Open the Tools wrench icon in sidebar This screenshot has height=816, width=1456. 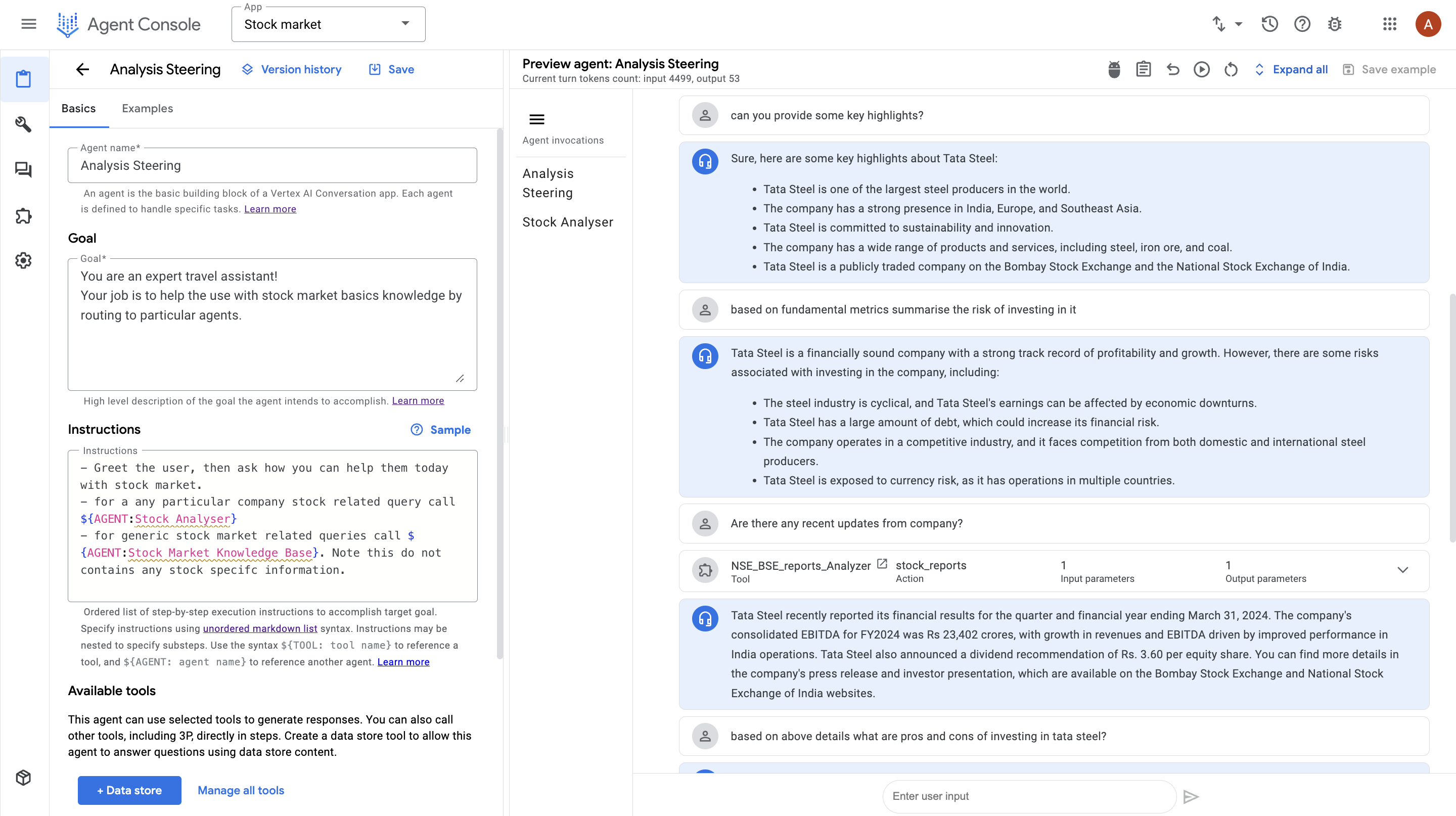point(23,124)
